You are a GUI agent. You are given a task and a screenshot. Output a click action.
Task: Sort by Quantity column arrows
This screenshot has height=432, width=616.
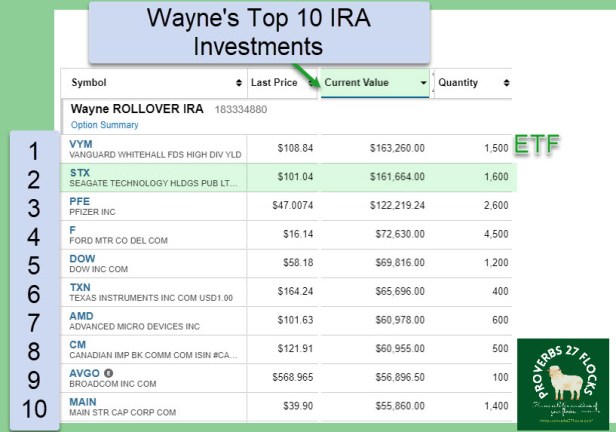point(505,83)
